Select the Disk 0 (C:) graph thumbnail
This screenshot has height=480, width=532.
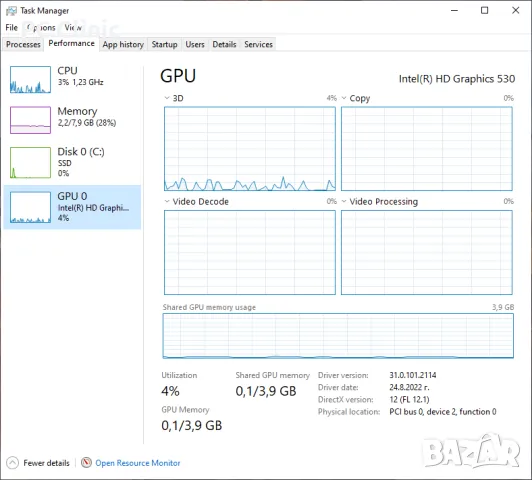point(30,162)
